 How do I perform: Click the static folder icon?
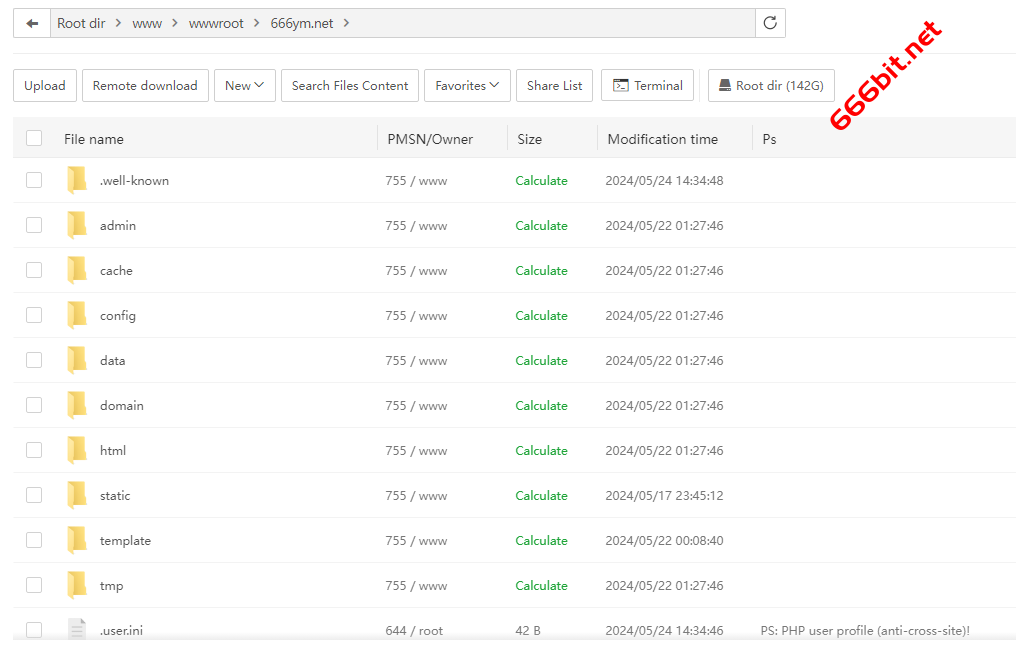click(x=77, y=496)
